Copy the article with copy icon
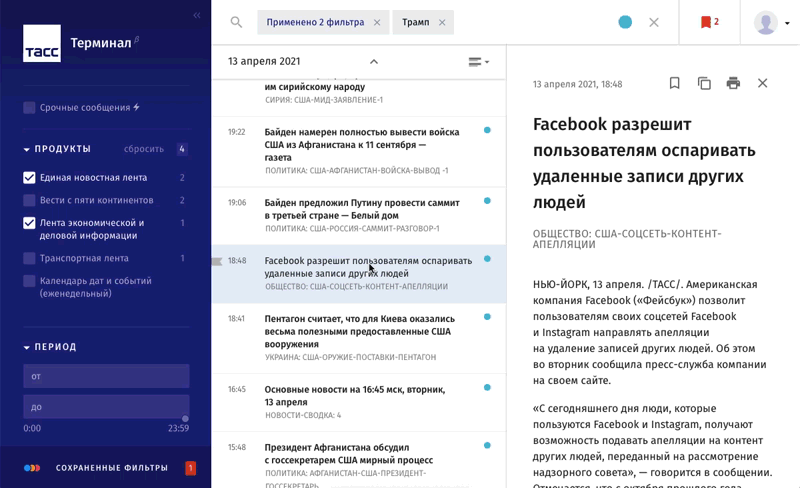This screenshot has width=800, height=488. tap(704, 83)
